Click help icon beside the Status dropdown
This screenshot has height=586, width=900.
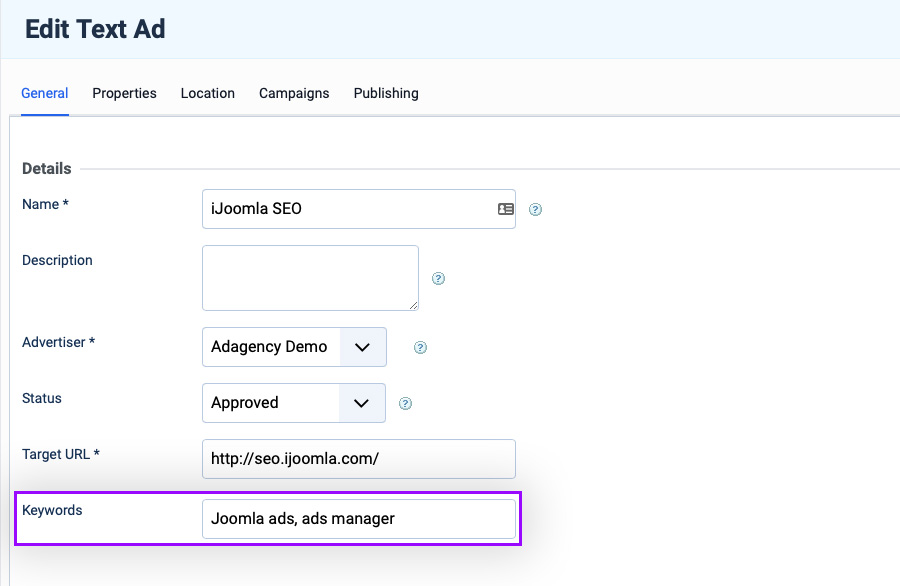tap(405, 403)
